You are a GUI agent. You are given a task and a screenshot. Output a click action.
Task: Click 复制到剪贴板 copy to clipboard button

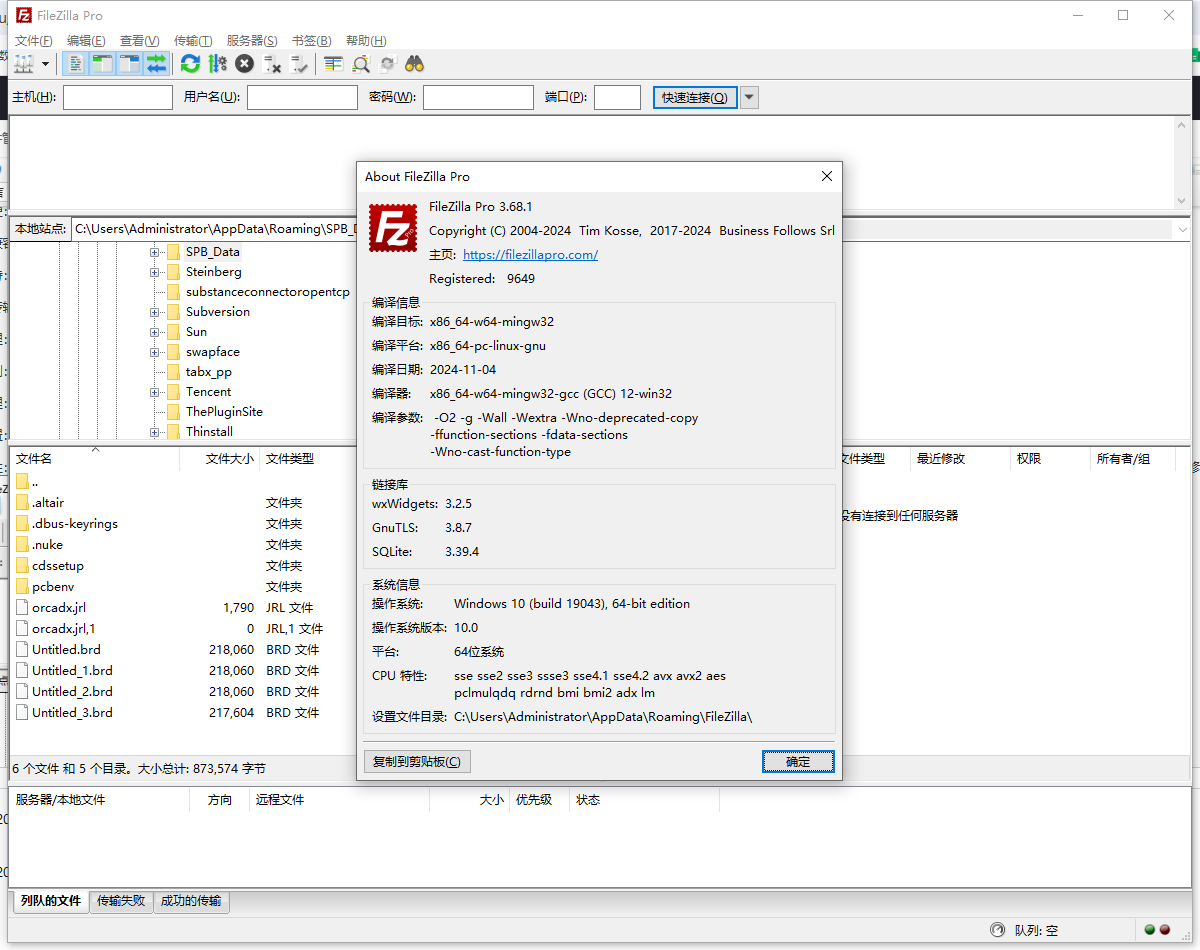417,761
